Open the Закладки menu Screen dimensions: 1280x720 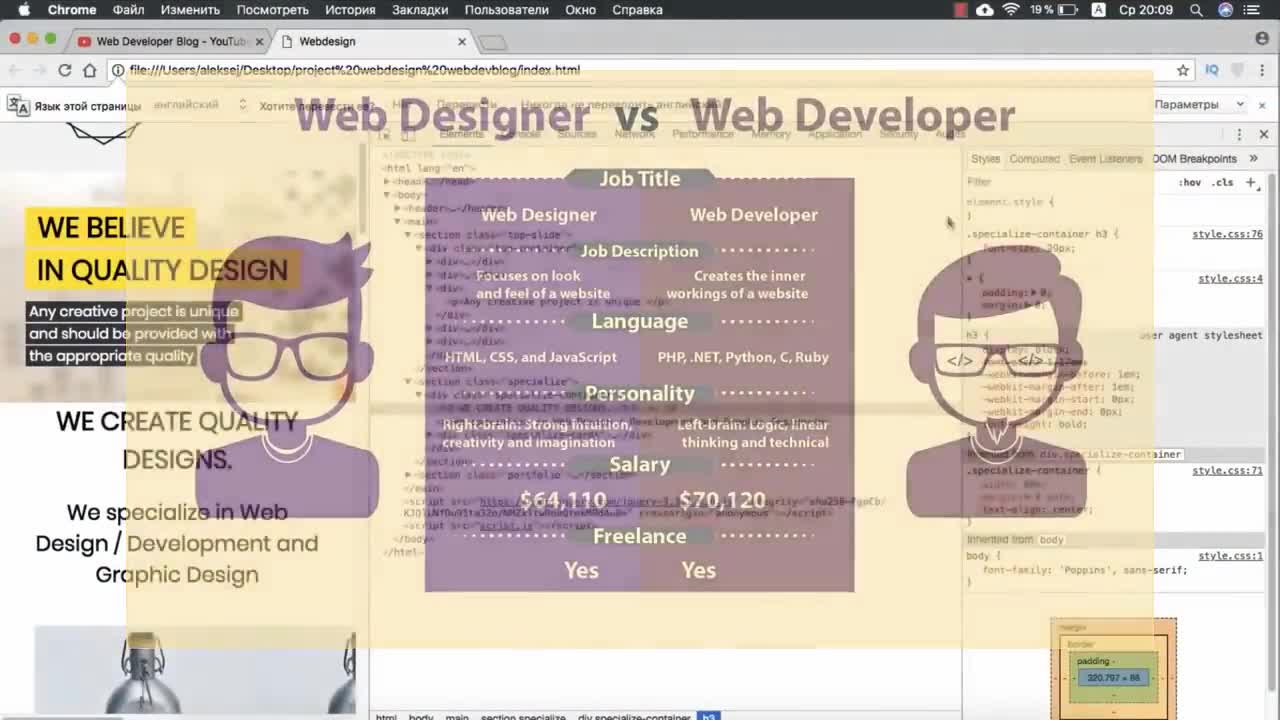pos(420,10)
